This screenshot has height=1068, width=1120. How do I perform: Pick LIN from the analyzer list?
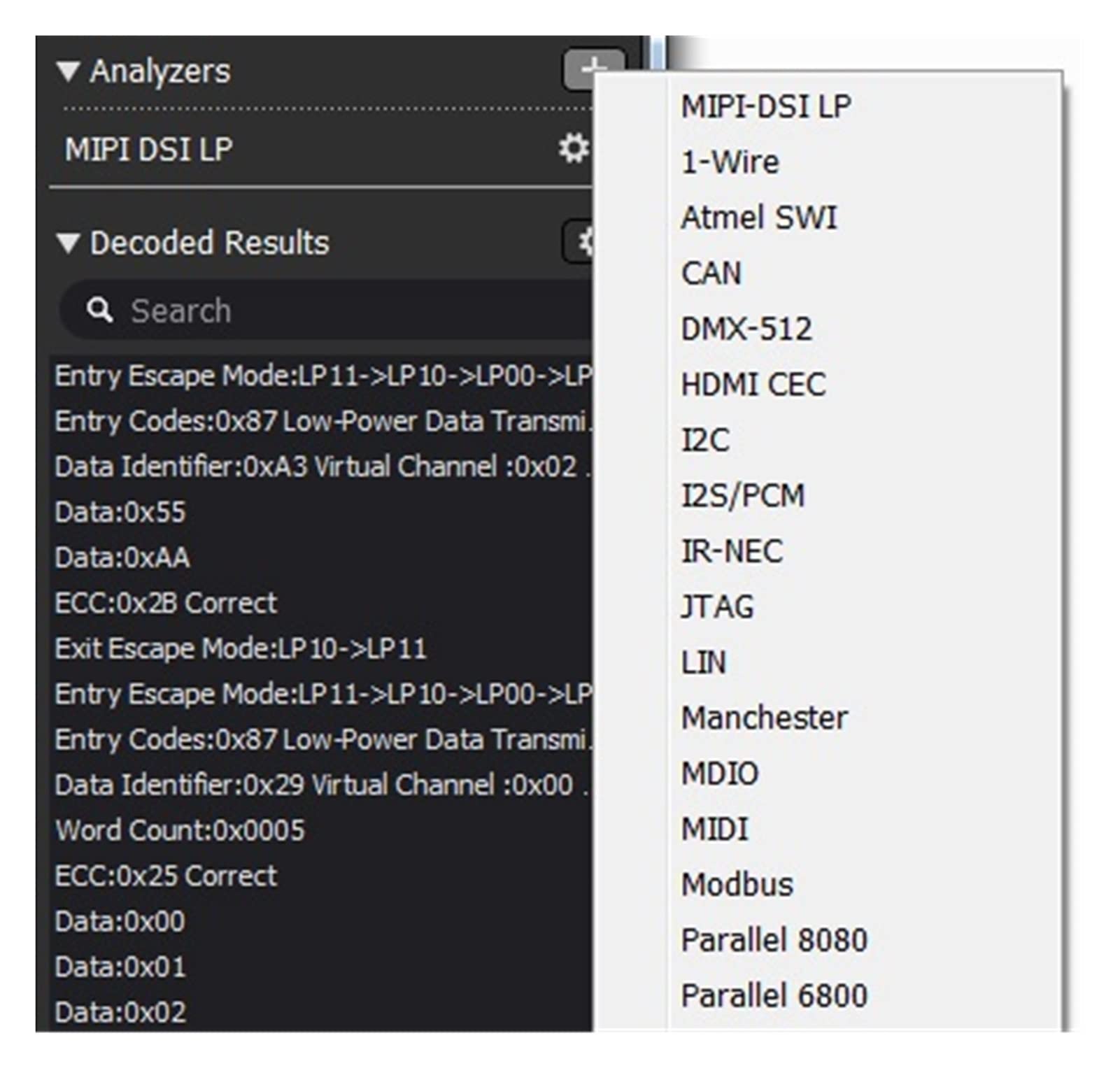coord(703,662)
